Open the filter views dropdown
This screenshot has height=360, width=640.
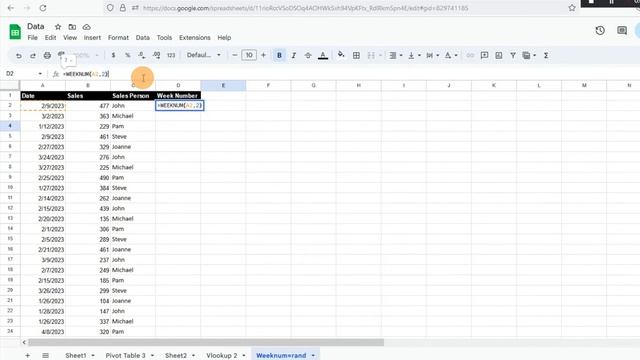pos(529,56)
